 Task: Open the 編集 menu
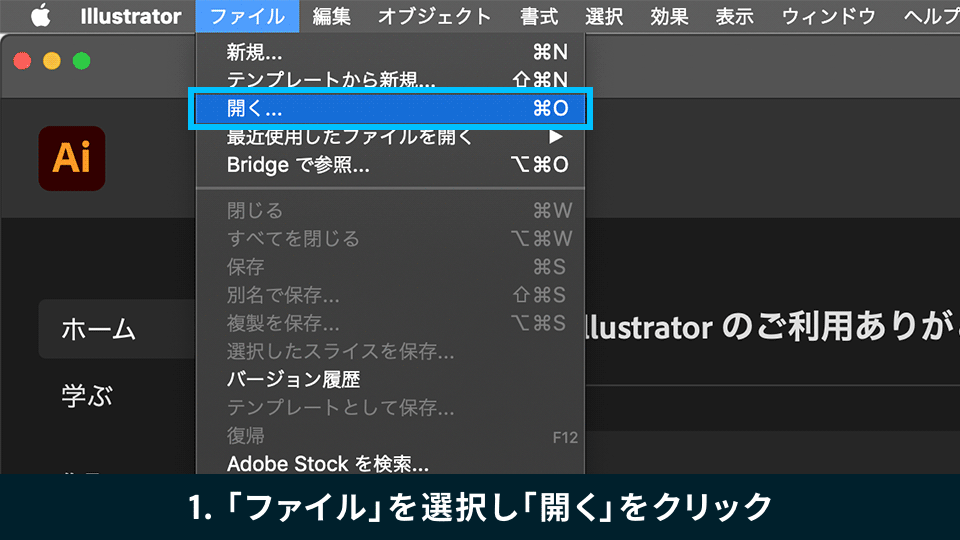pyautogui.click(x=332, y=16)
